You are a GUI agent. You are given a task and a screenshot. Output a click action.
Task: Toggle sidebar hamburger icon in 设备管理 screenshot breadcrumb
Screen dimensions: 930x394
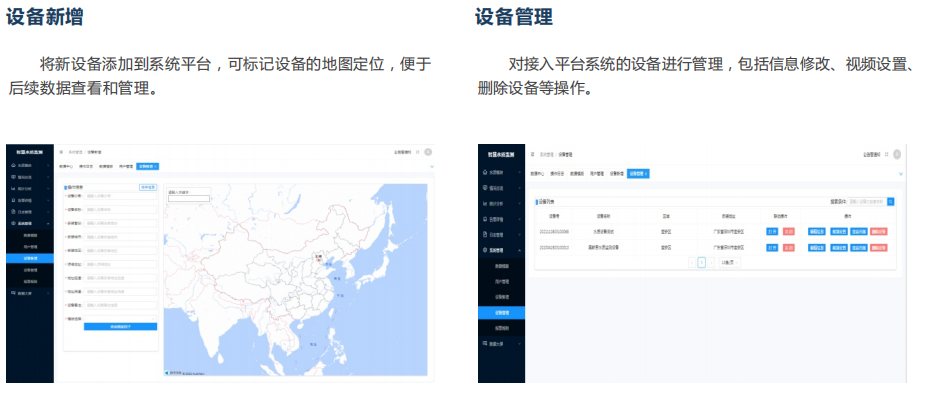pos(532,154)
